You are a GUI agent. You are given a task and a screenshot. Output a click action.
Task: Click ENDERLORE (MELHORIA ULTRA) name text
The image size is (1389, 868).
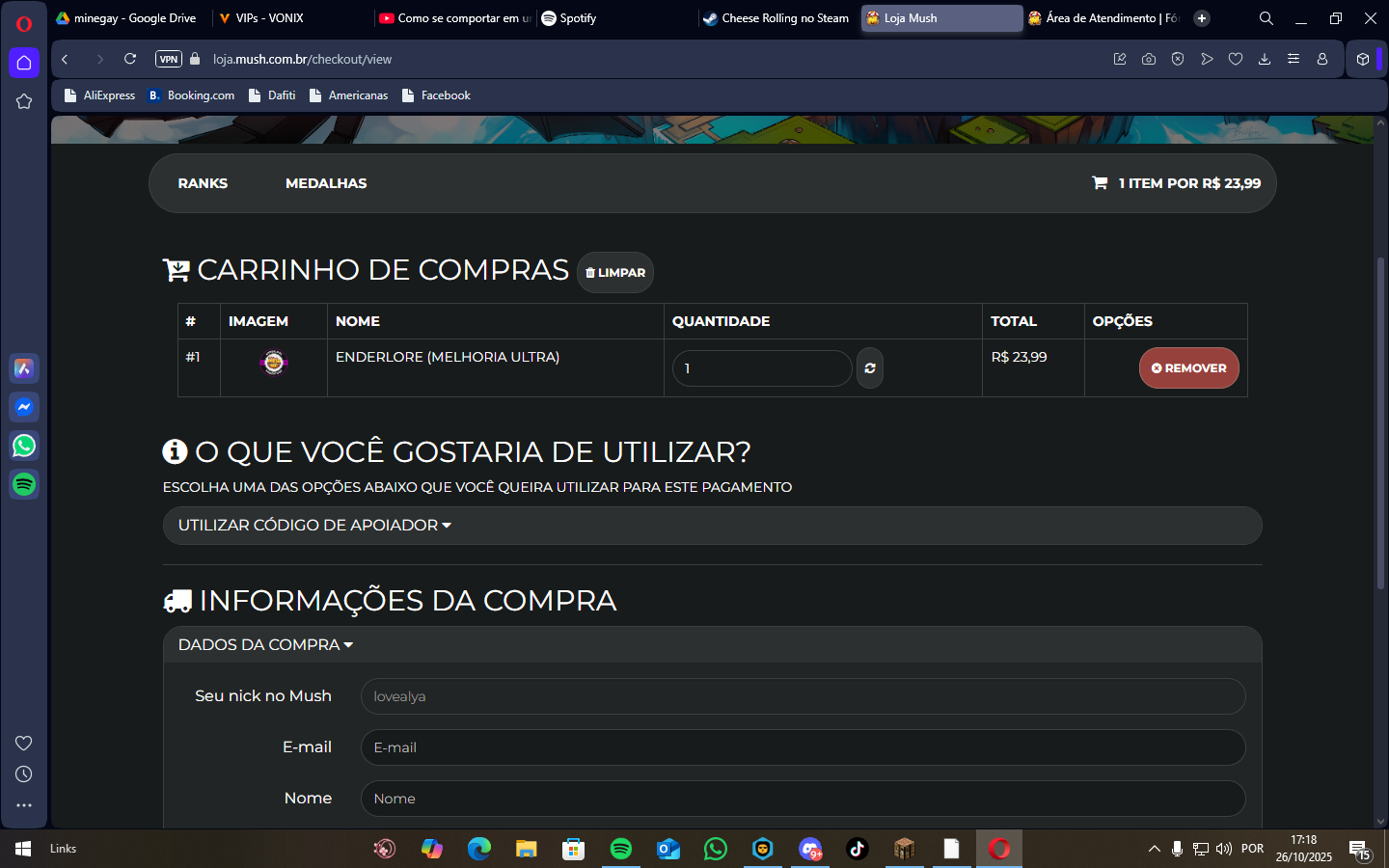click(x=448, y=357)
